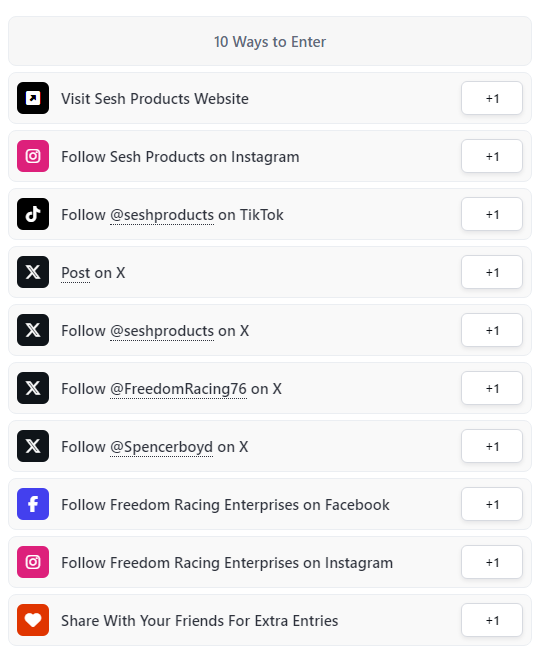Claim +1 for Post on X

tap(492, 272)
